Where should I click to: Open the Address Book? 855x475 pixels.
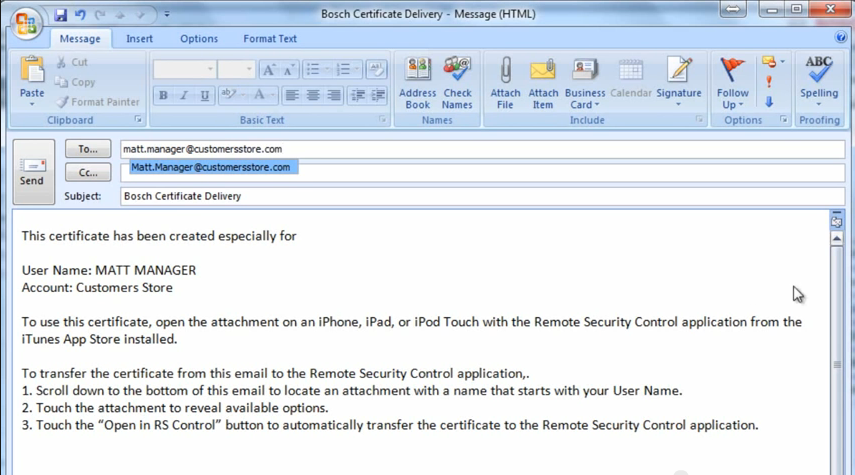(418, 82)
